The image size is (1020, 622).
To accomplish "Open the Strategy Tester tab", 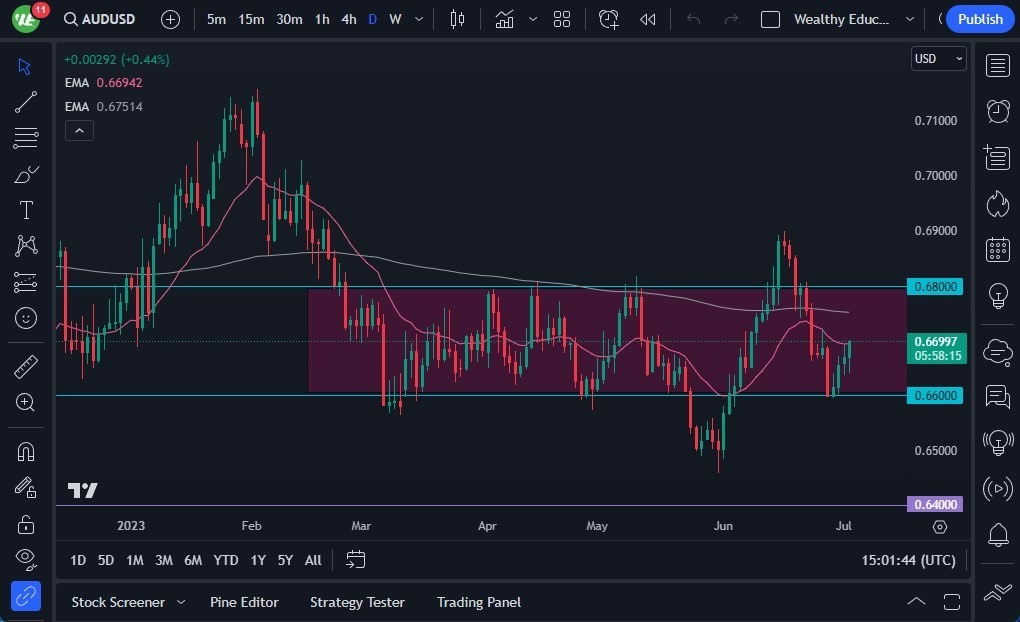I will pyautogui.click(x=357, y=602).
